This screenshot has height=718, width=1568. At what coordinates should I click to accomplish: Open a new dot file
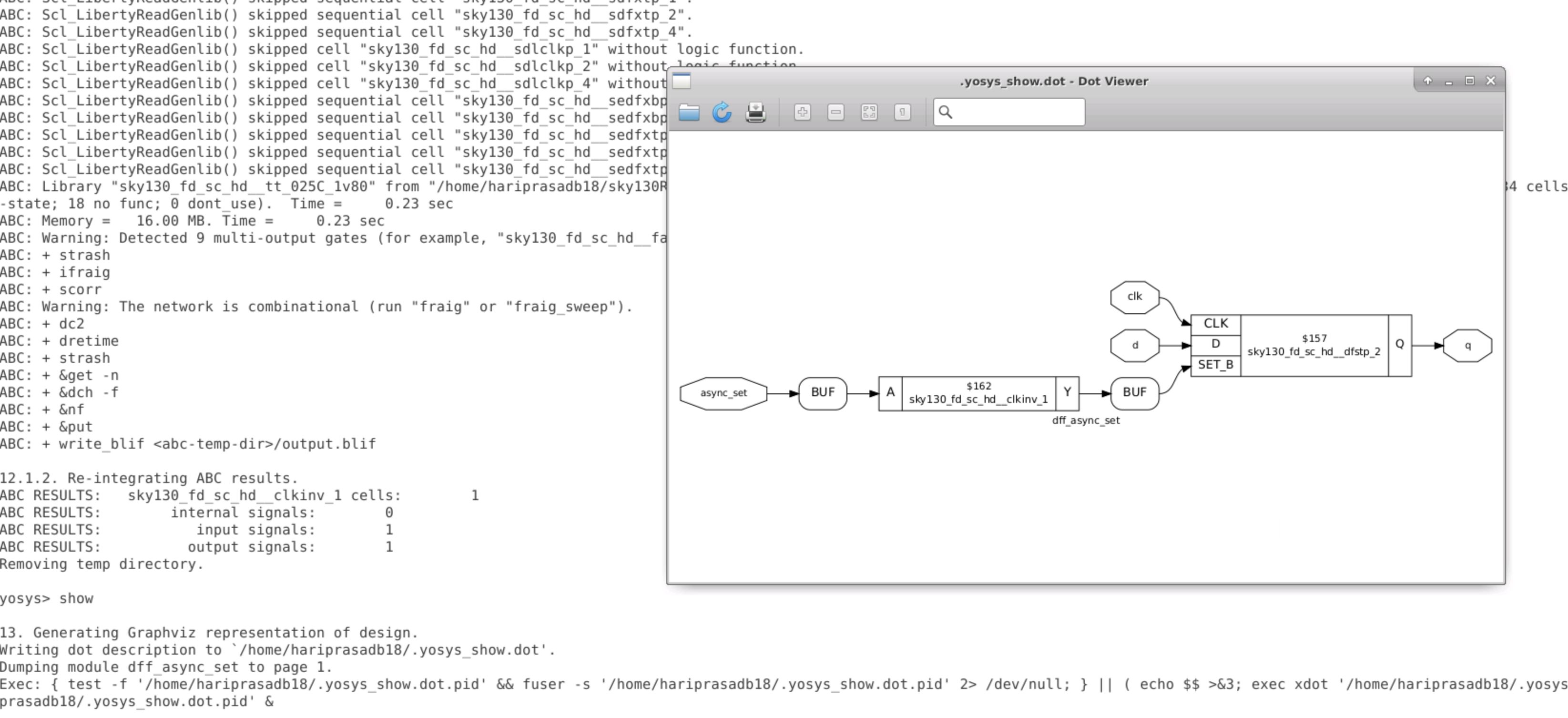(x=690, y=112)
